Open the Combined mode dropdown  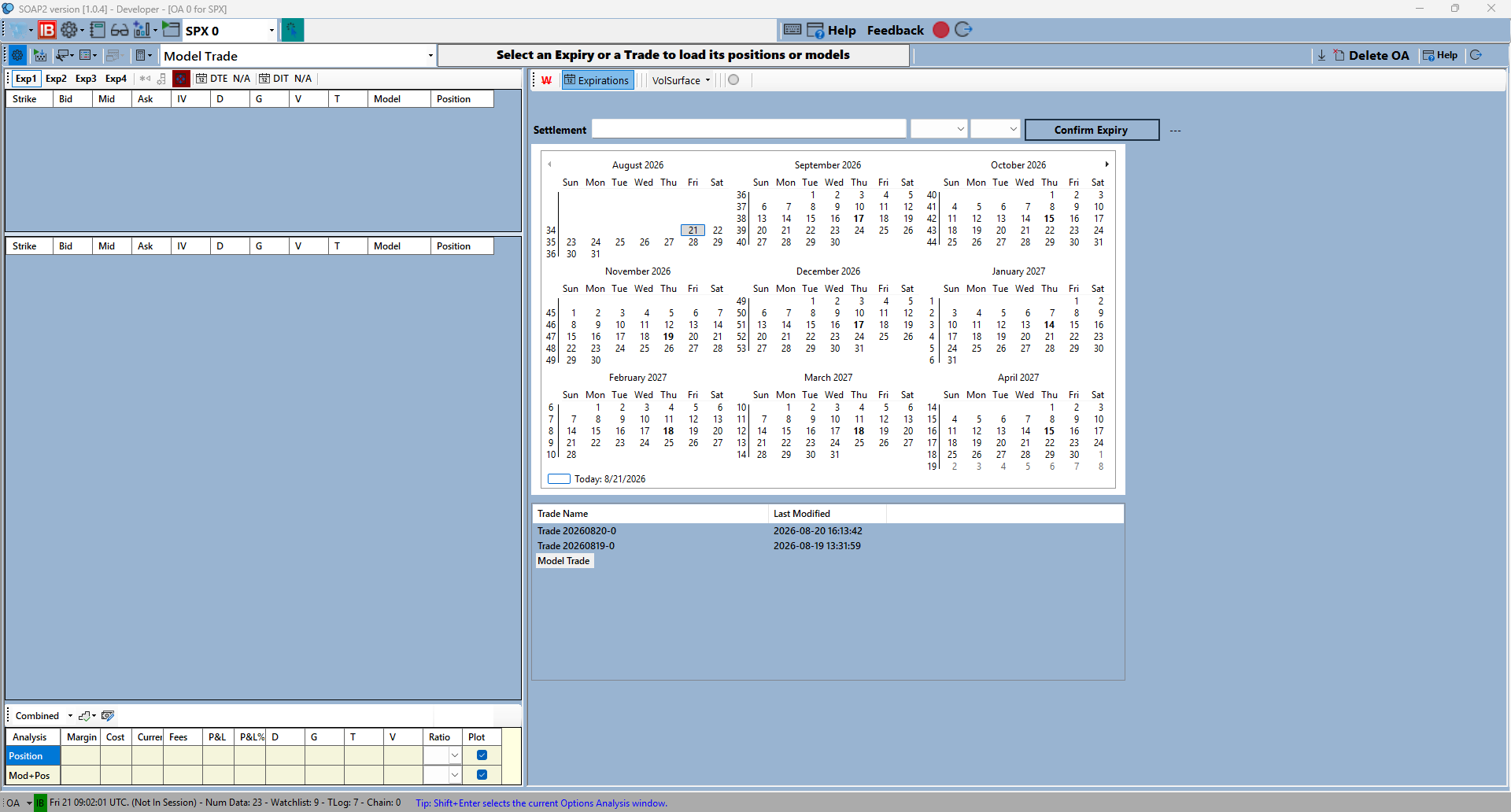pyautogui.click(x=70, y=716)
